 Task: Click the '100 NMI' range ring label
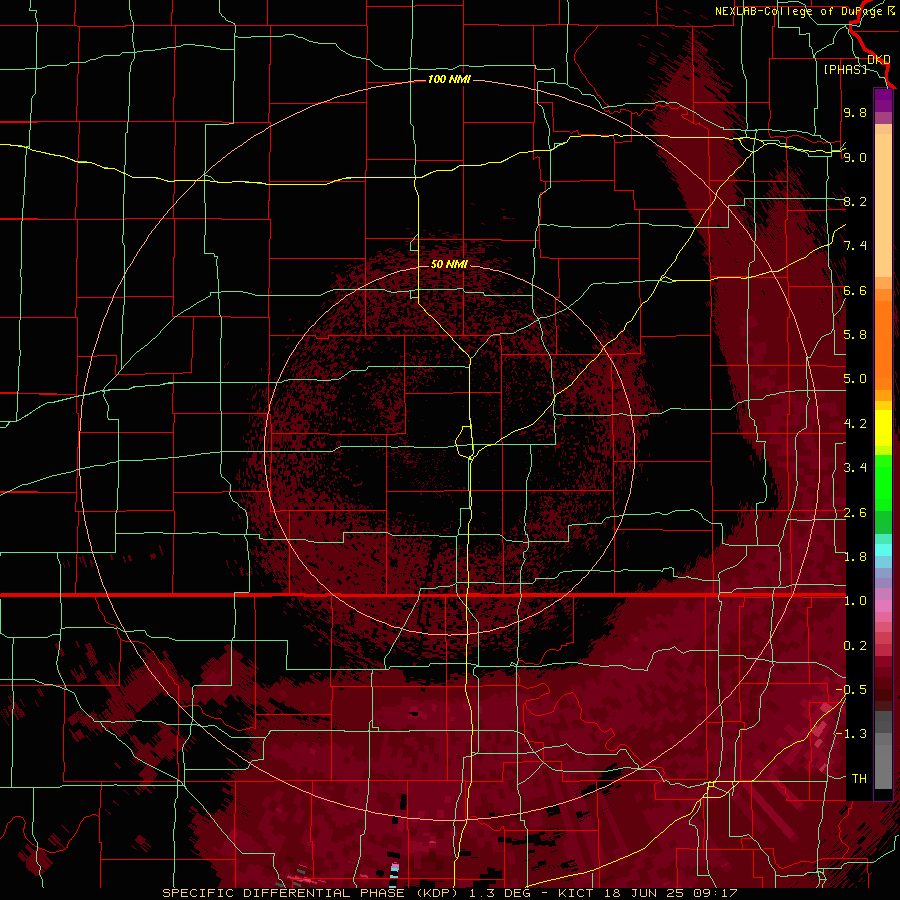(x=449, y=79)
